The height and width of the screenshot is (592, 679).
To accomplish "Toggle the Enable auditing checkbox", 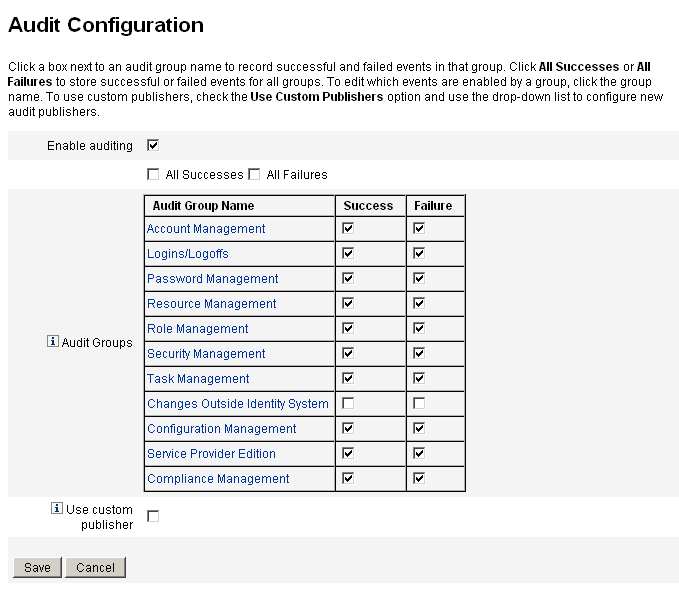I will (x=153, y=145).
